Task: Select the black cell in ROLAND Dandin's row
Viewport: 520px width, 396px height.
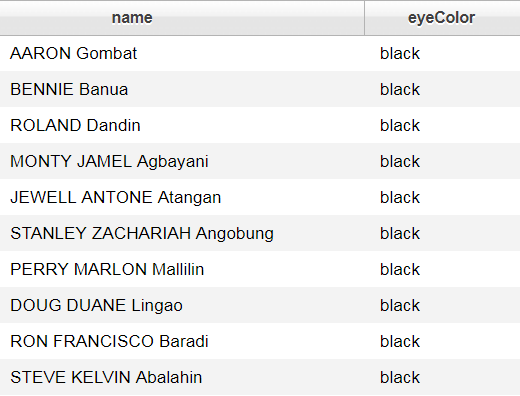Action: pos(442,125)
